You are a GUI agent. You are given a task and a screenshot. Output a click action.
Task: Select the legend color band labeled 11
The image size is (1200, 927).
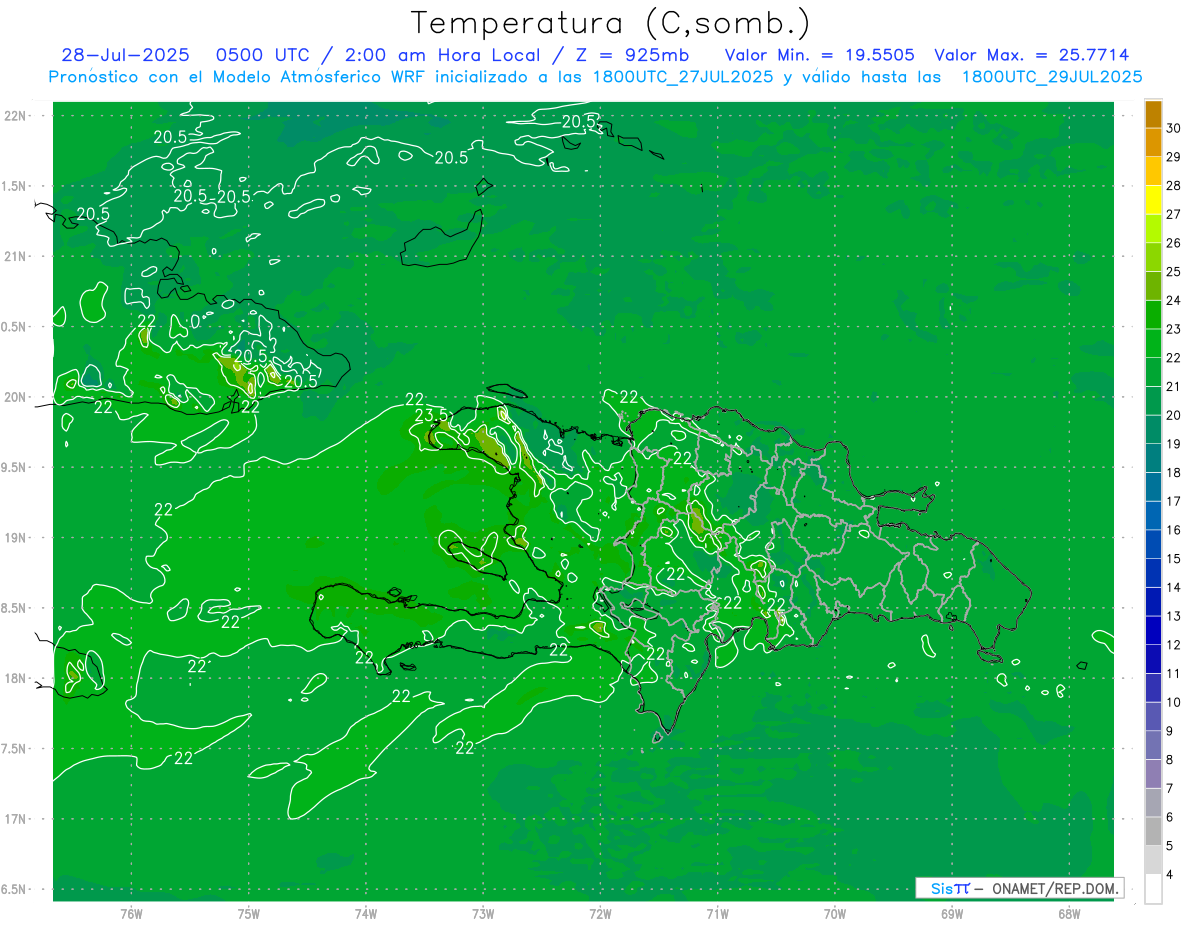tap(1153, 659)
